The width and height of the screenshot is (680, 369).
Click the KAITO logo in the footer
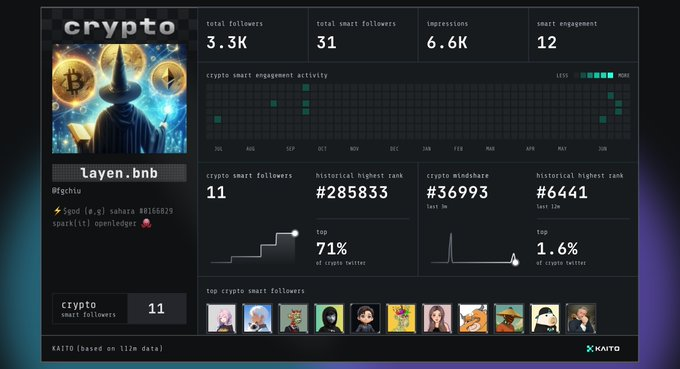coord(603,348)
